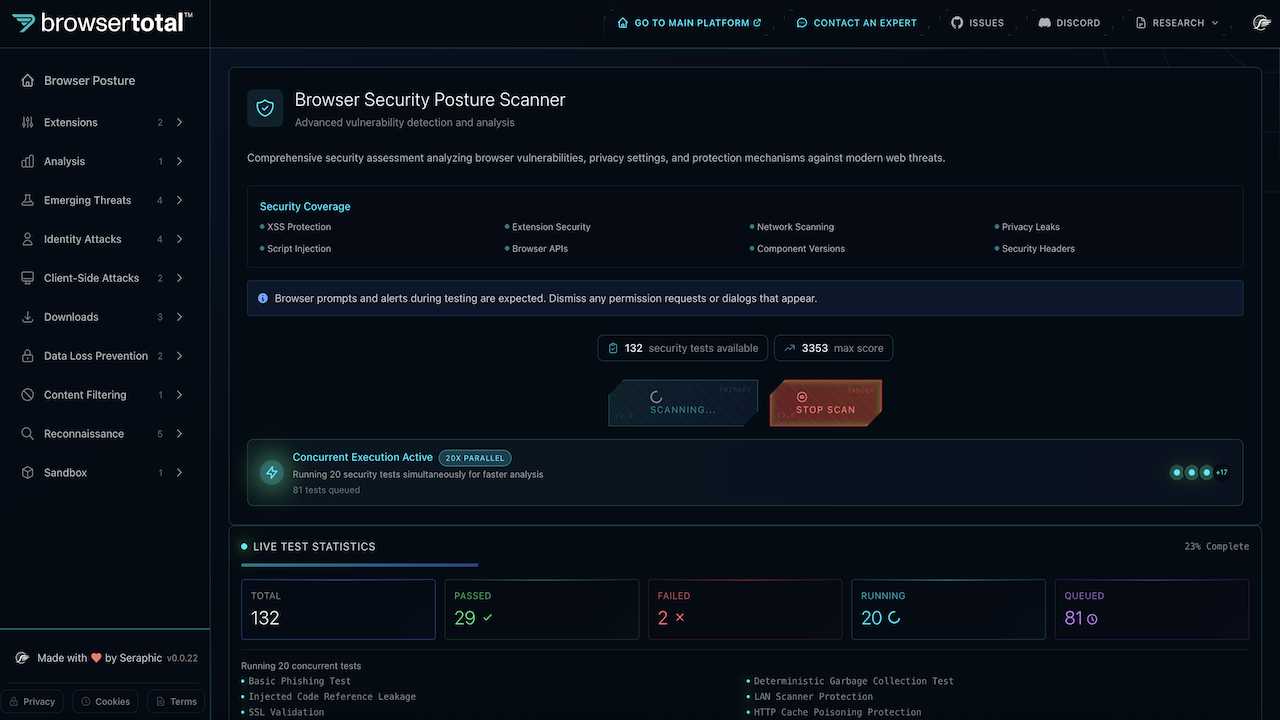The height and width of the screenshot is (720, 1280).
Task: Click the '23% Complete' text
Action: pos(1217,546)
